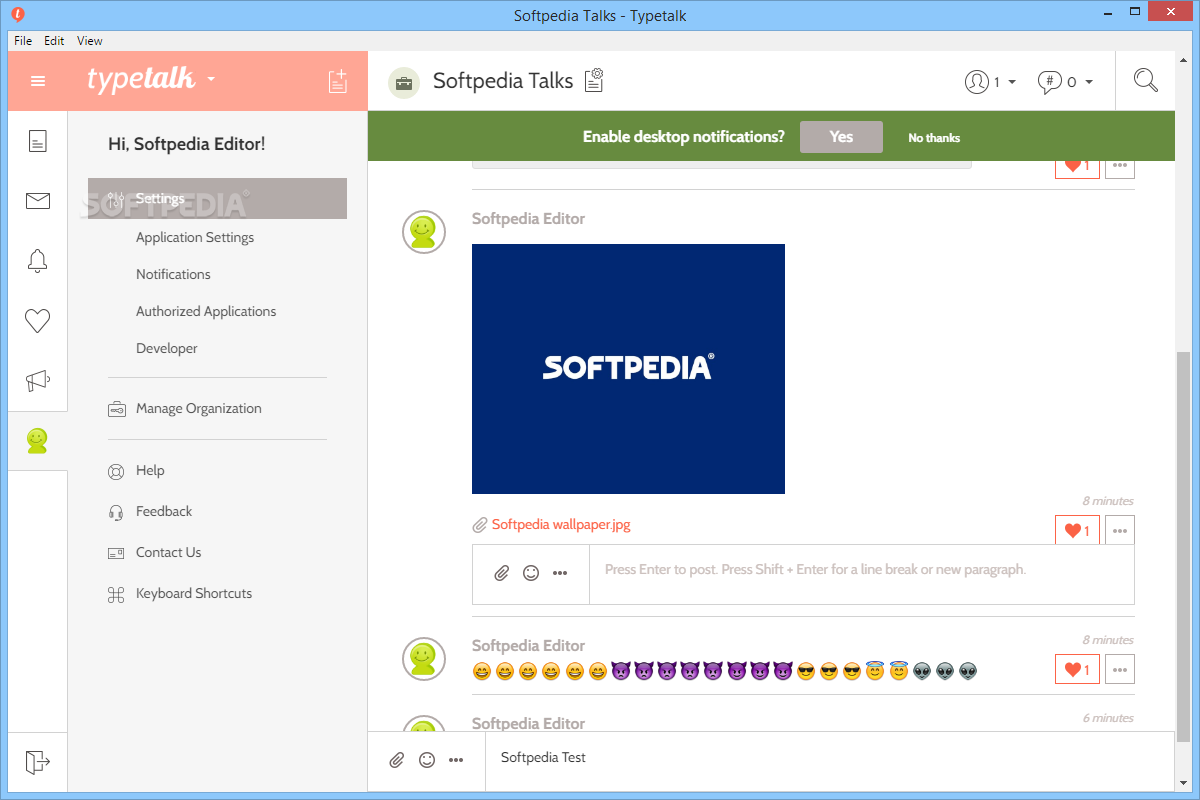The height and width of the screenshot is (800, 1200).
Task: Open the Notifications settings entry
Action: pyautogui.click(x=173, y=274)
